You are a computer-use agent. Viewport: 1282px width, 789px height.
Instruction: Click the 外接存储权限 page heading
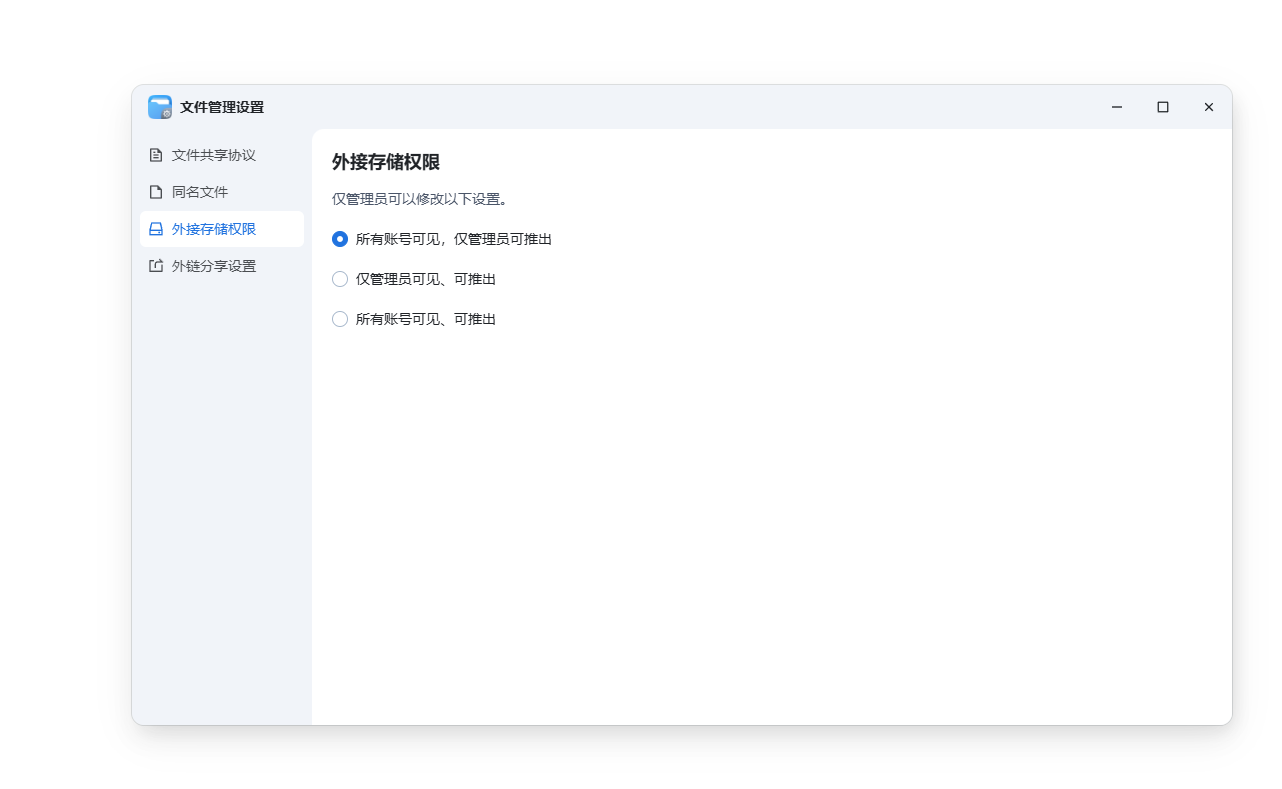point(386,162)
